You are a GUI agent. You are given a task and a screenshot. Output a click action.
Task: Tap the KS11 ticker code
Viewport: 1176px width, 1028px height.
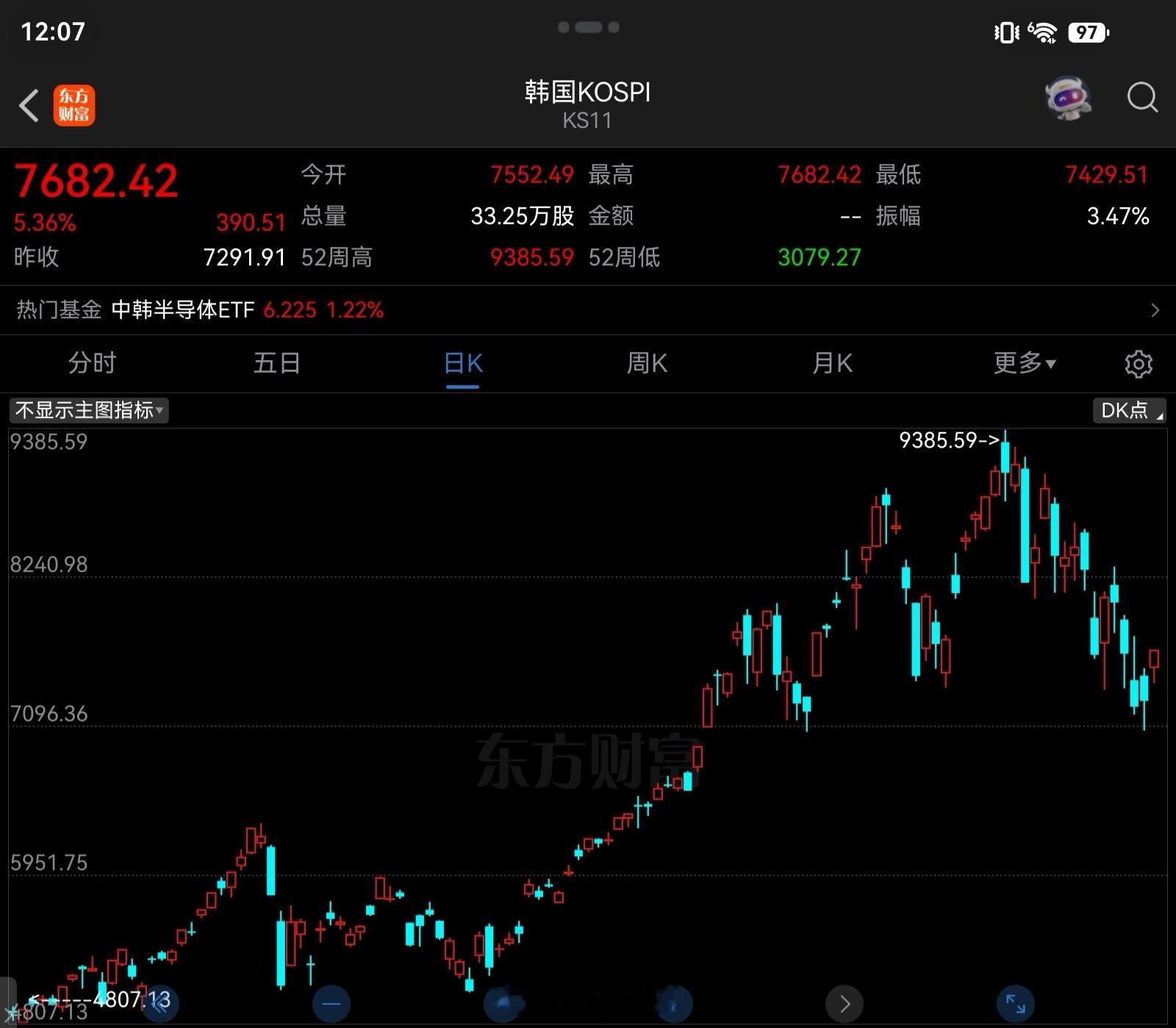(587, 121)
